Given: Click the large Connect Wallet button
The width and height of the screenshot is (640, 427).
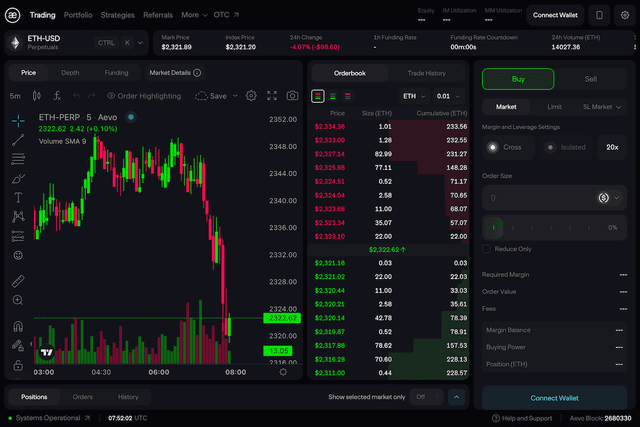Looking at the screenshot, I should pos(554,398).
